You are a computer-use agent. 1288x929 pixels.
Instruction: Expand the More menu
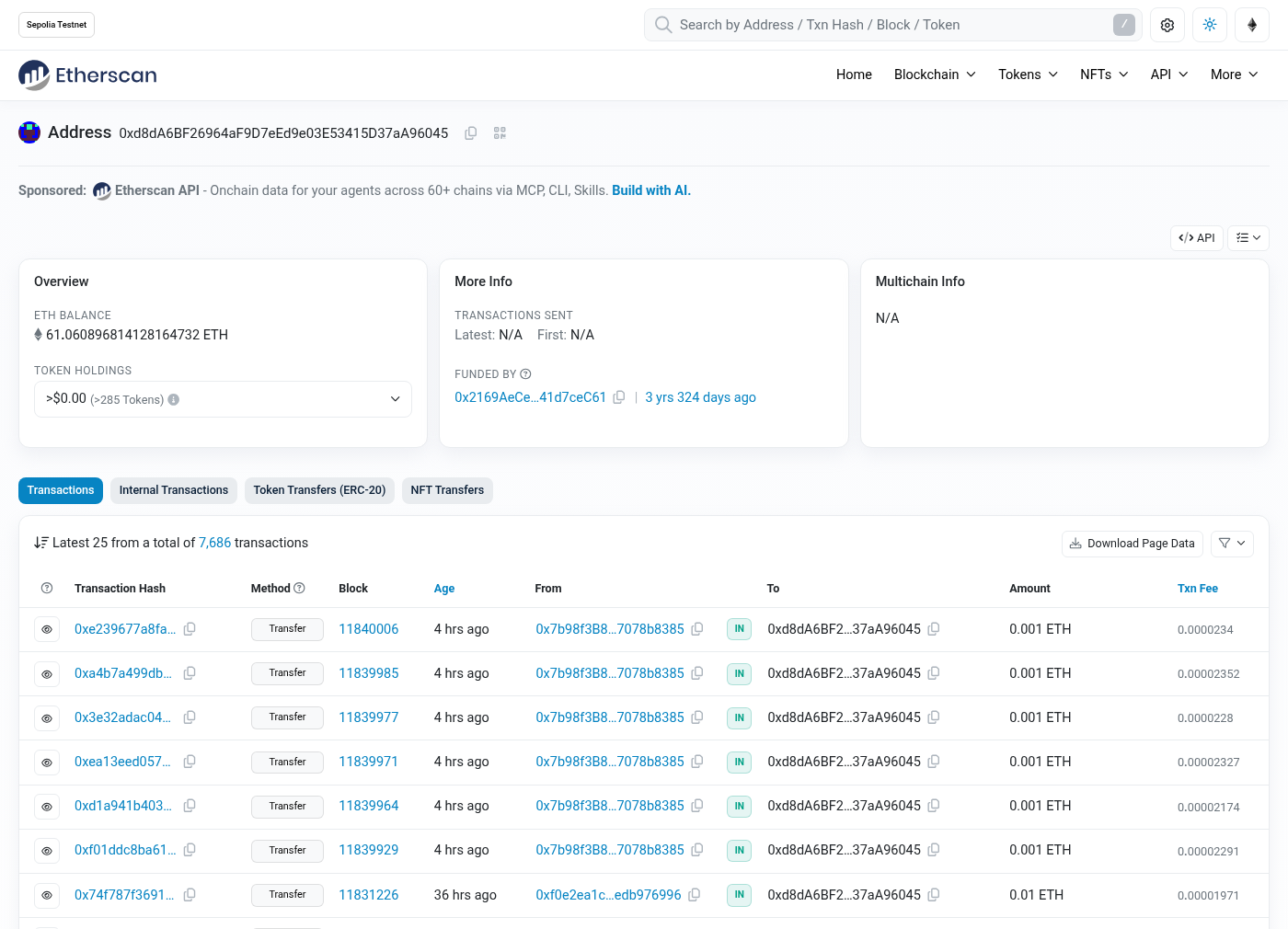pyautogui.click(x=1235, y=75)
